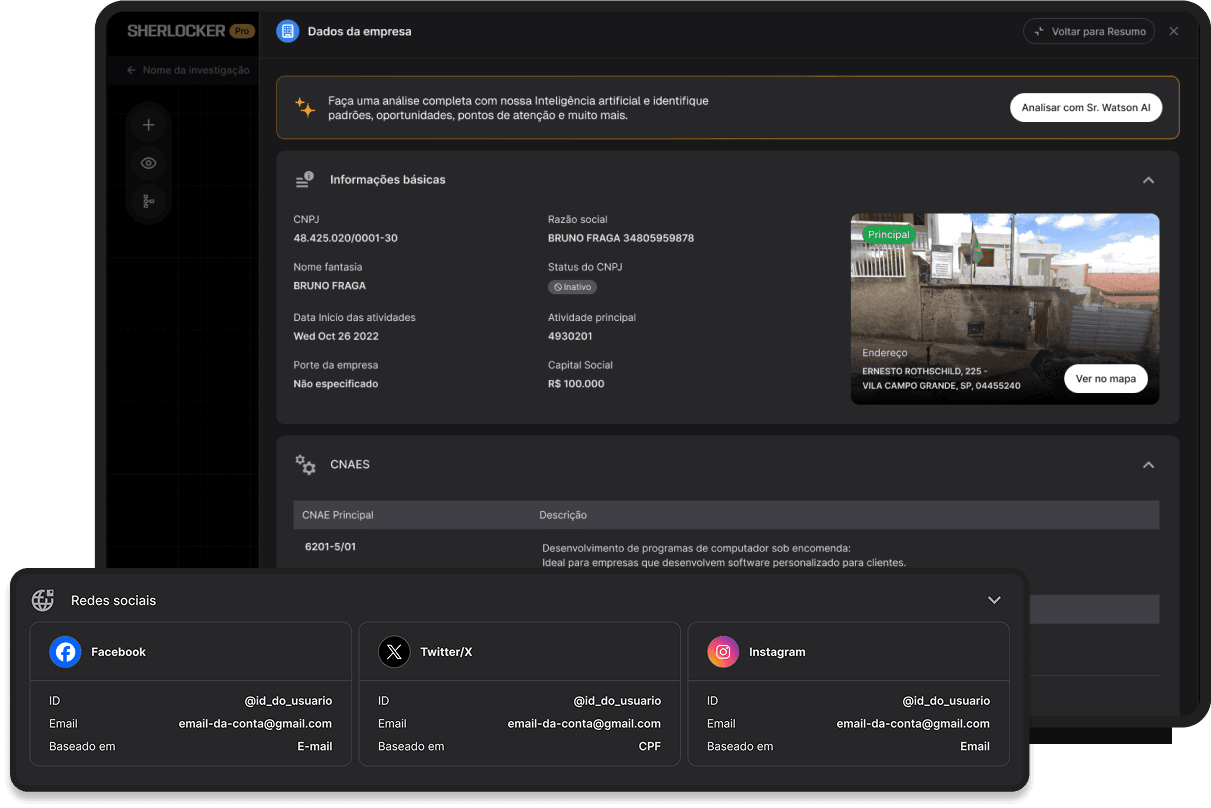Click the blue Dados da empresa building icon
1211x808 pixels.
[288, 31]
